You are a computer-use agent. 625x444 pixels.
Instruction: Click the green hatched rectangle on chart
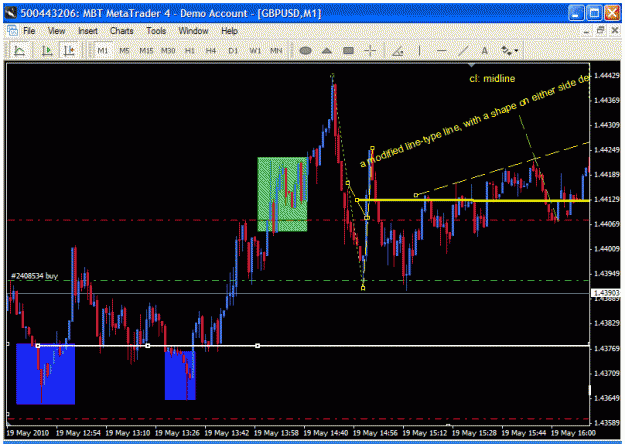[282, 194]
